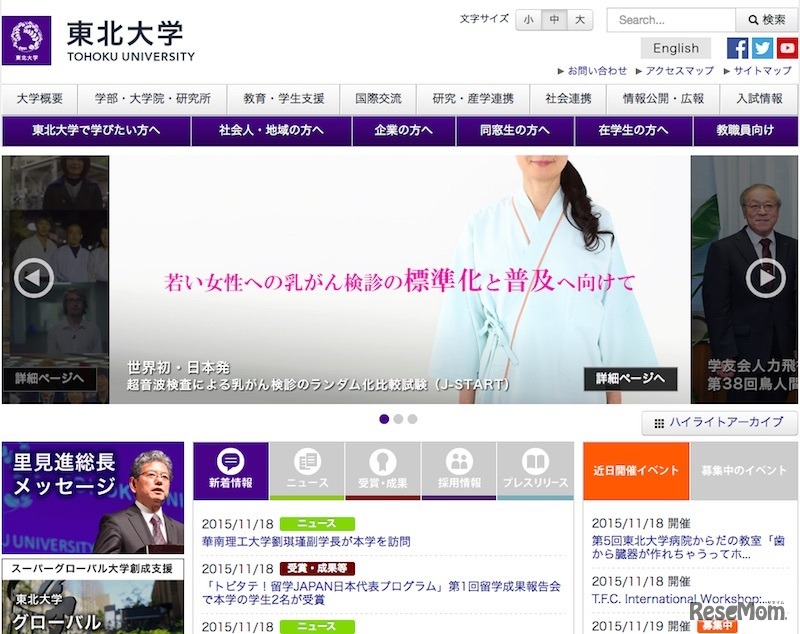Click the Tohoku University logo emblem

coord(33,40)
